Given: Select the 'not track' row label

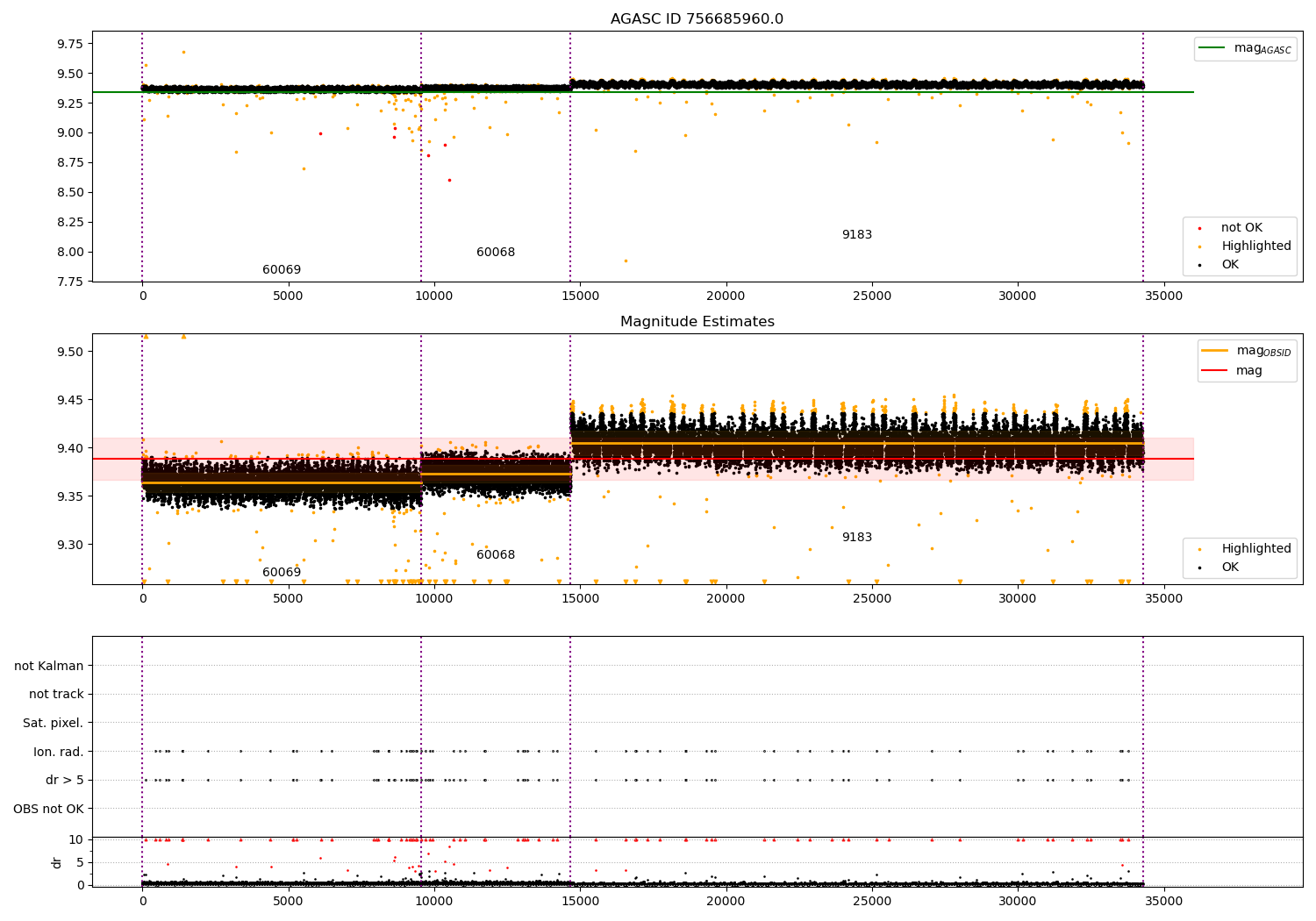Looking at the screenshot, I should [56, 695].
